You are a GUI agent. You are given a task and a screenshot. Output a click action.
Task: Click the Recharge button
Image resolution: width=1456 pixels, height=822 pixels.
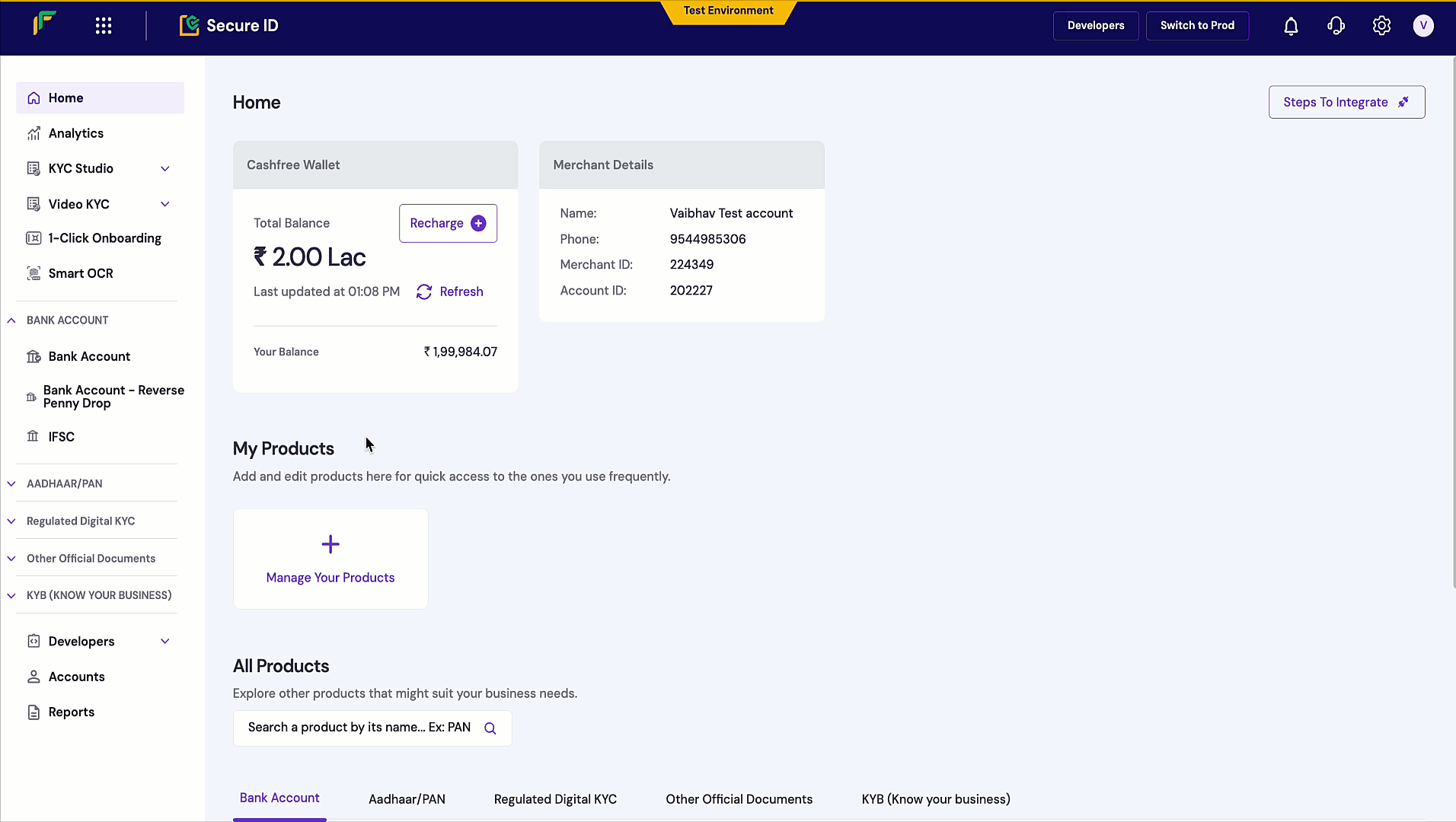(x=448, y=223)
